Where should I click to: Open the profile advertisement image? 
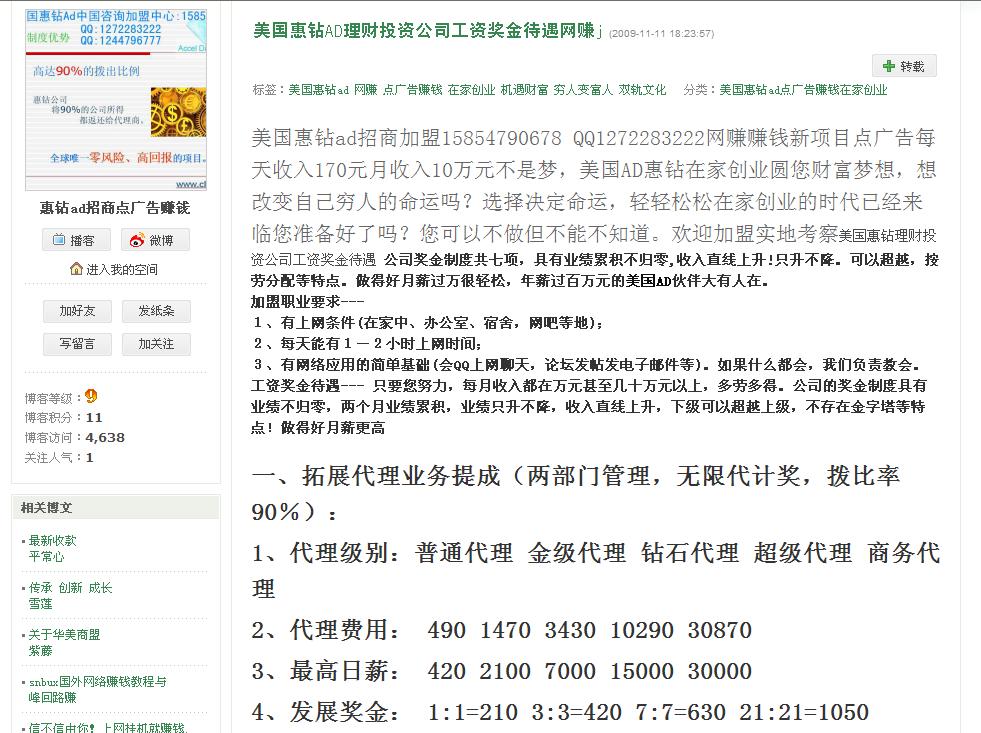click(x=116, y=99)
